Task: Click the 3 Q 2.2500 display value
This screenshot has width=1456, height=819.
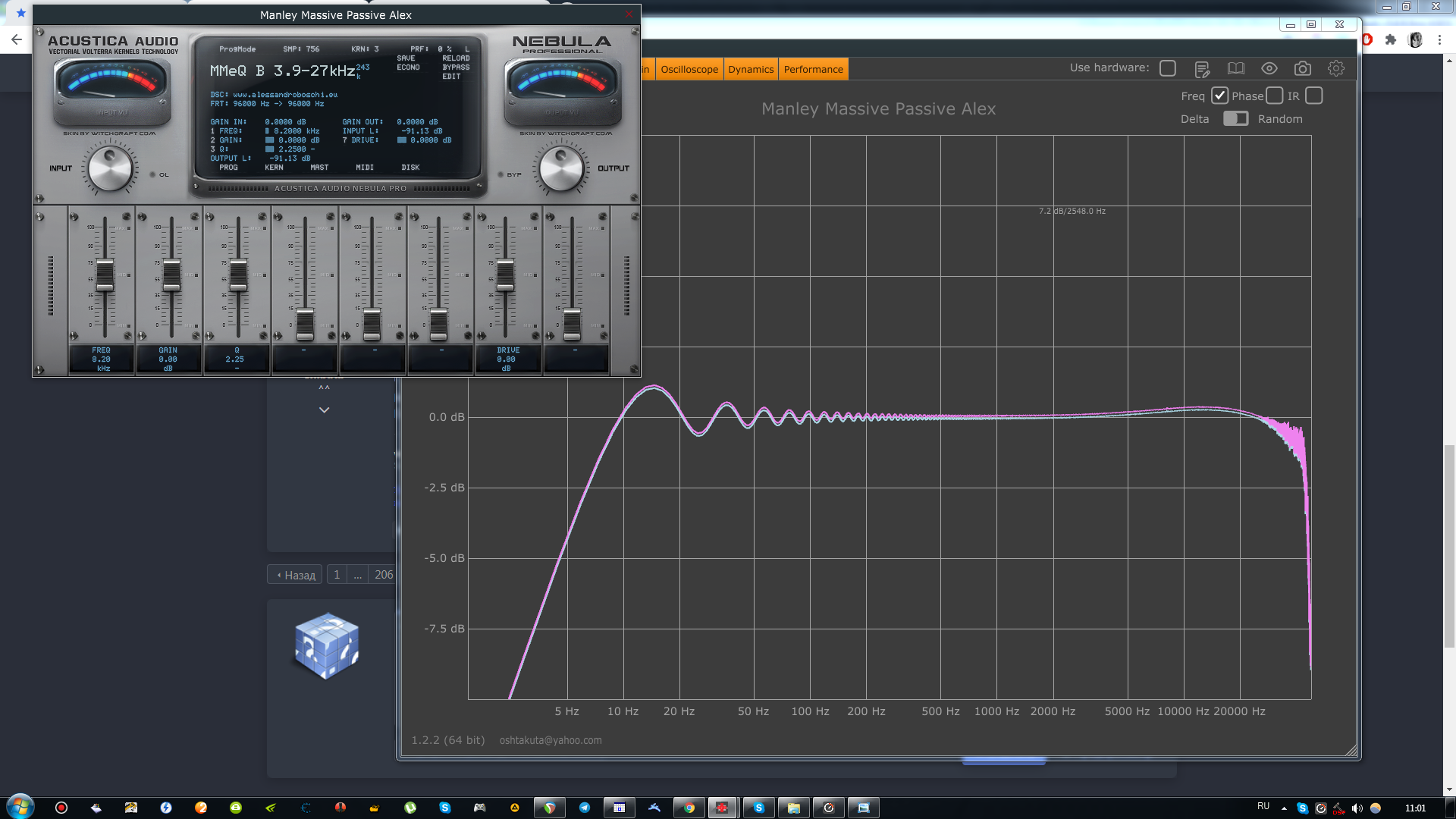Action: point(289,149)
